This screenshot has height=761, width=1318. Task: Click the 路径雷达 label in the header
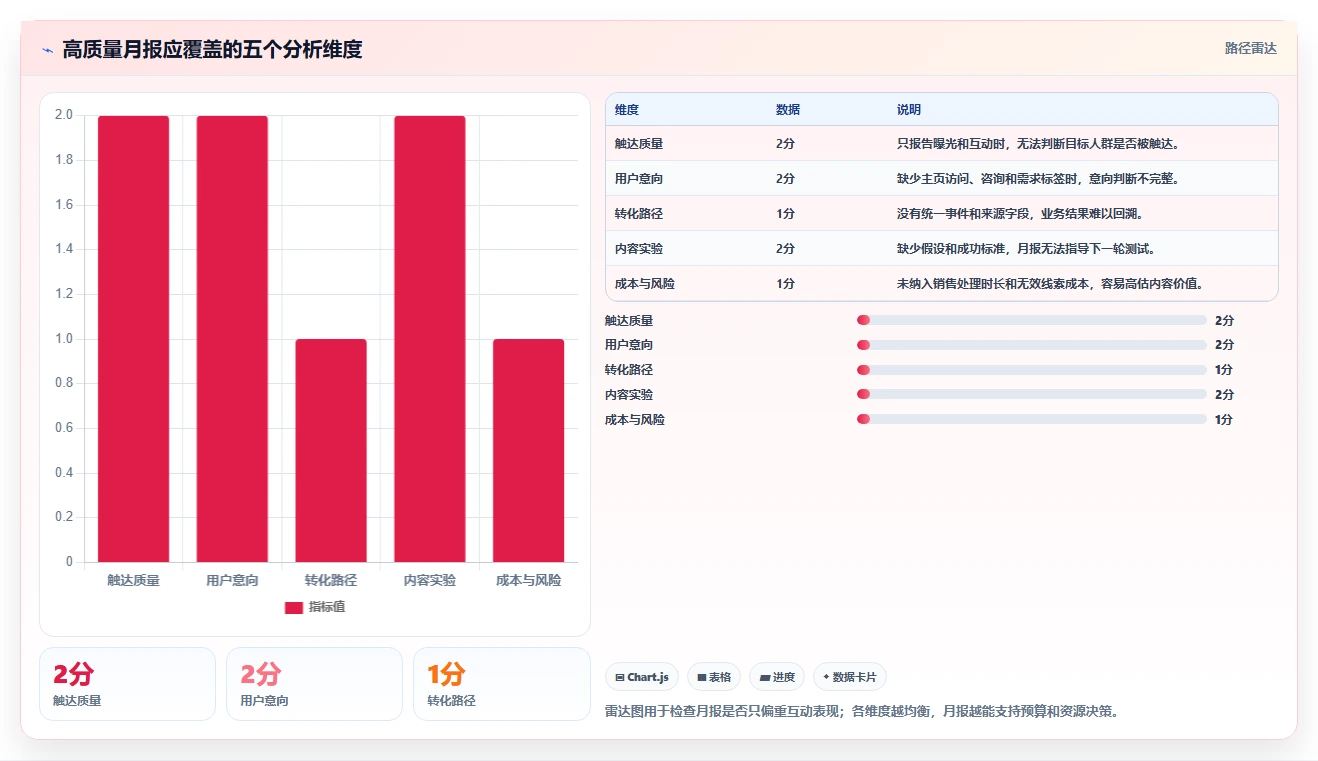1250,48
